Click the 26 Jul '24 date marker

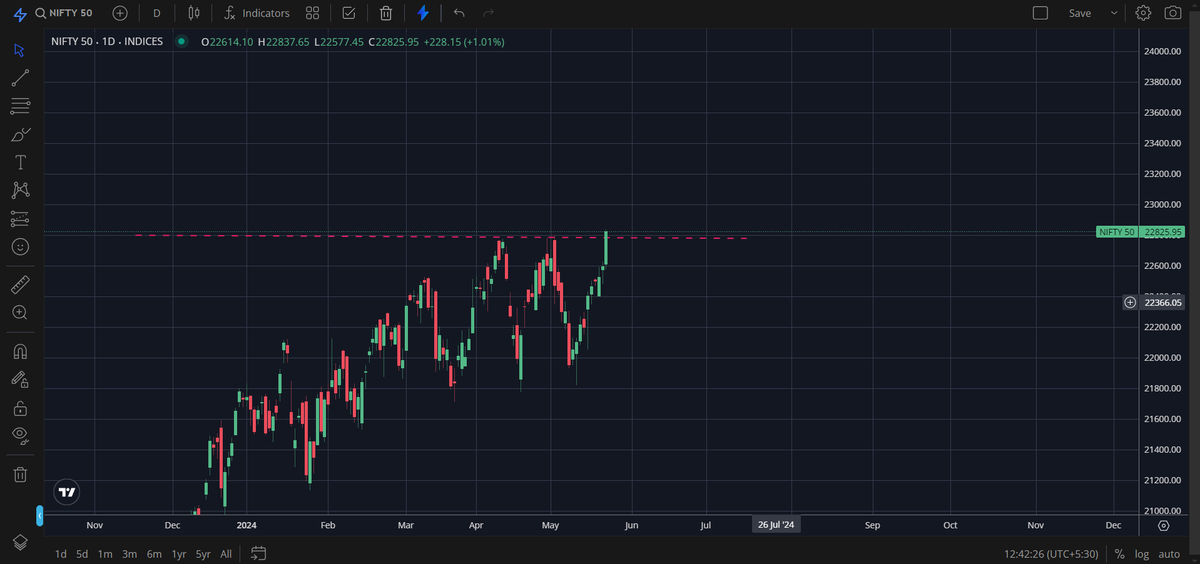pyautogui.click(x=776, y=525)
